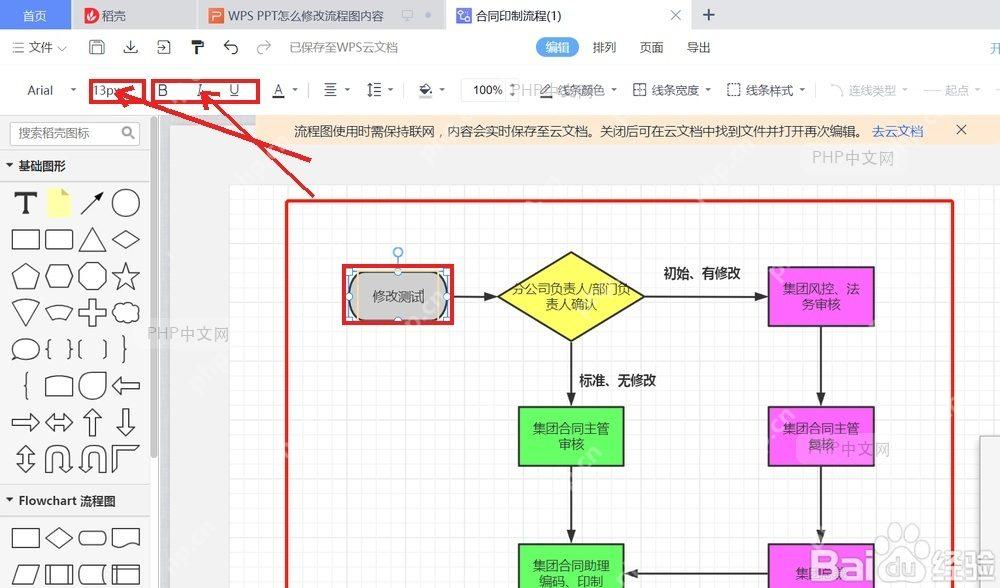Viewport: 1000px width, 588px height.
Task: Toggle underline formatting (U)
Action: pos(234,91)
